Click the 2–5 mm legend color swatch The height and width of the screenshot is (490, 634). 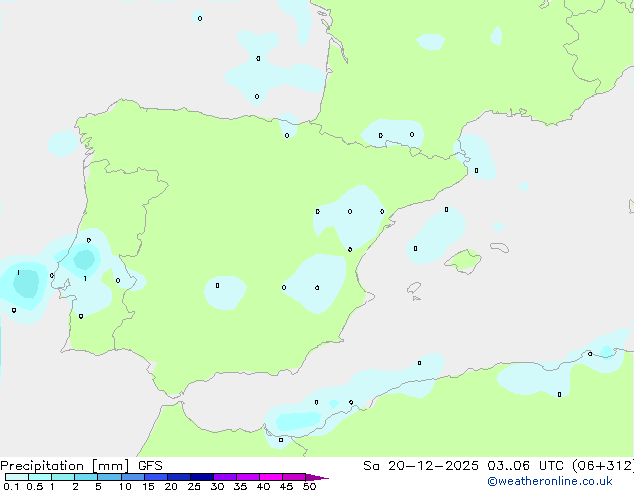tap(86, 477)
